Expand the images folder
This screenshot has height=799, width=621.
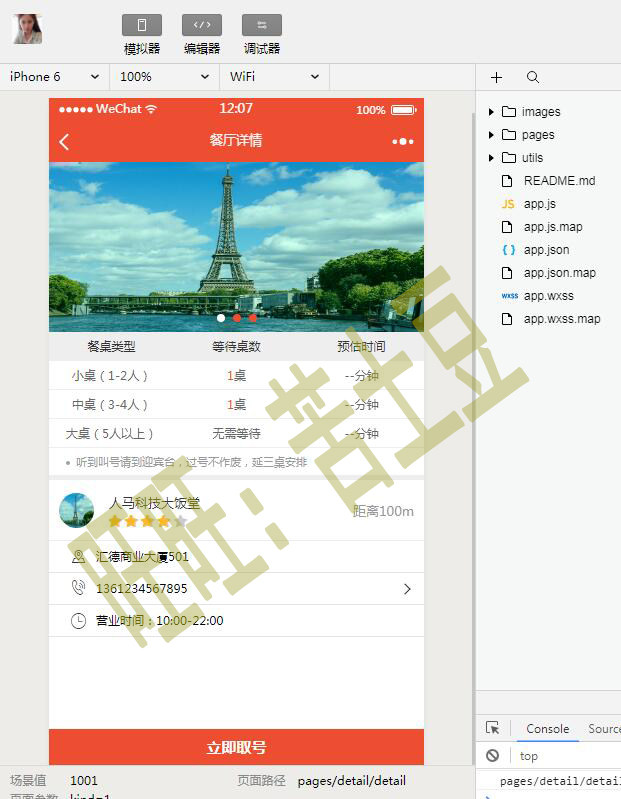[491, 112]
